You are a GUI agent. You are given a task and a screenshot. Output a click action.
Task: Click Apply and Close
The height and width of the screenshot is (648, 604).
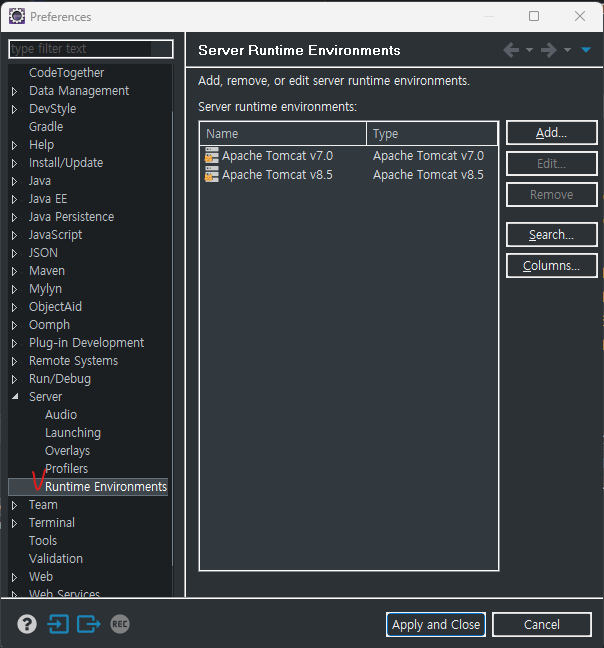436,624
